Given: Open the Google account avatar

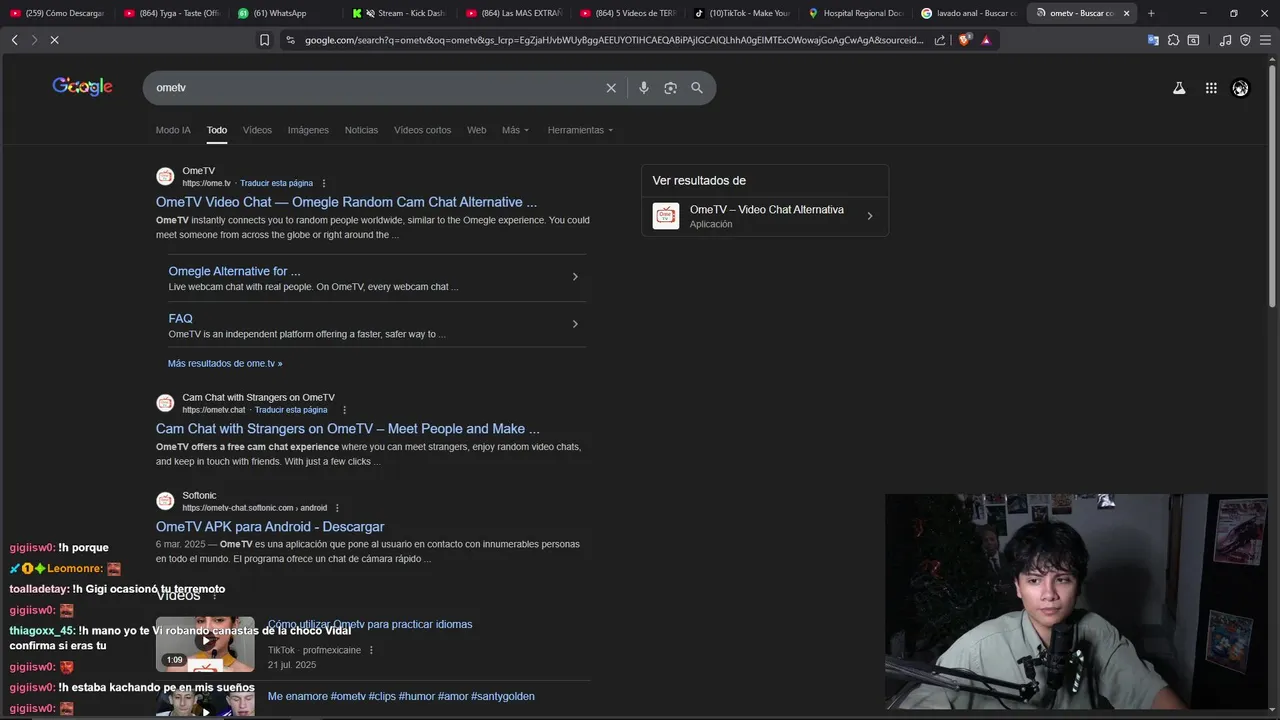Looking at the screenshot, I should 1240,88.
